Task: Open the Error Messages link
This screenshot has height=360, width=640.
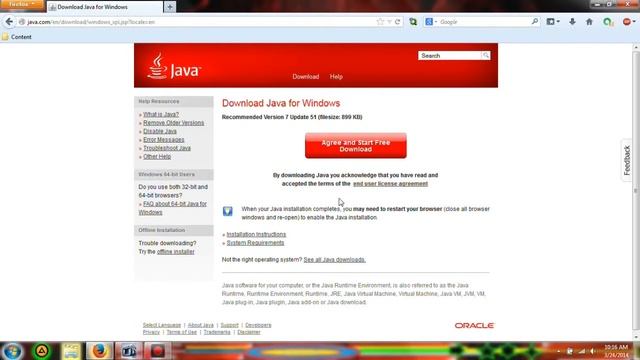Action: [x=163, y=140]
